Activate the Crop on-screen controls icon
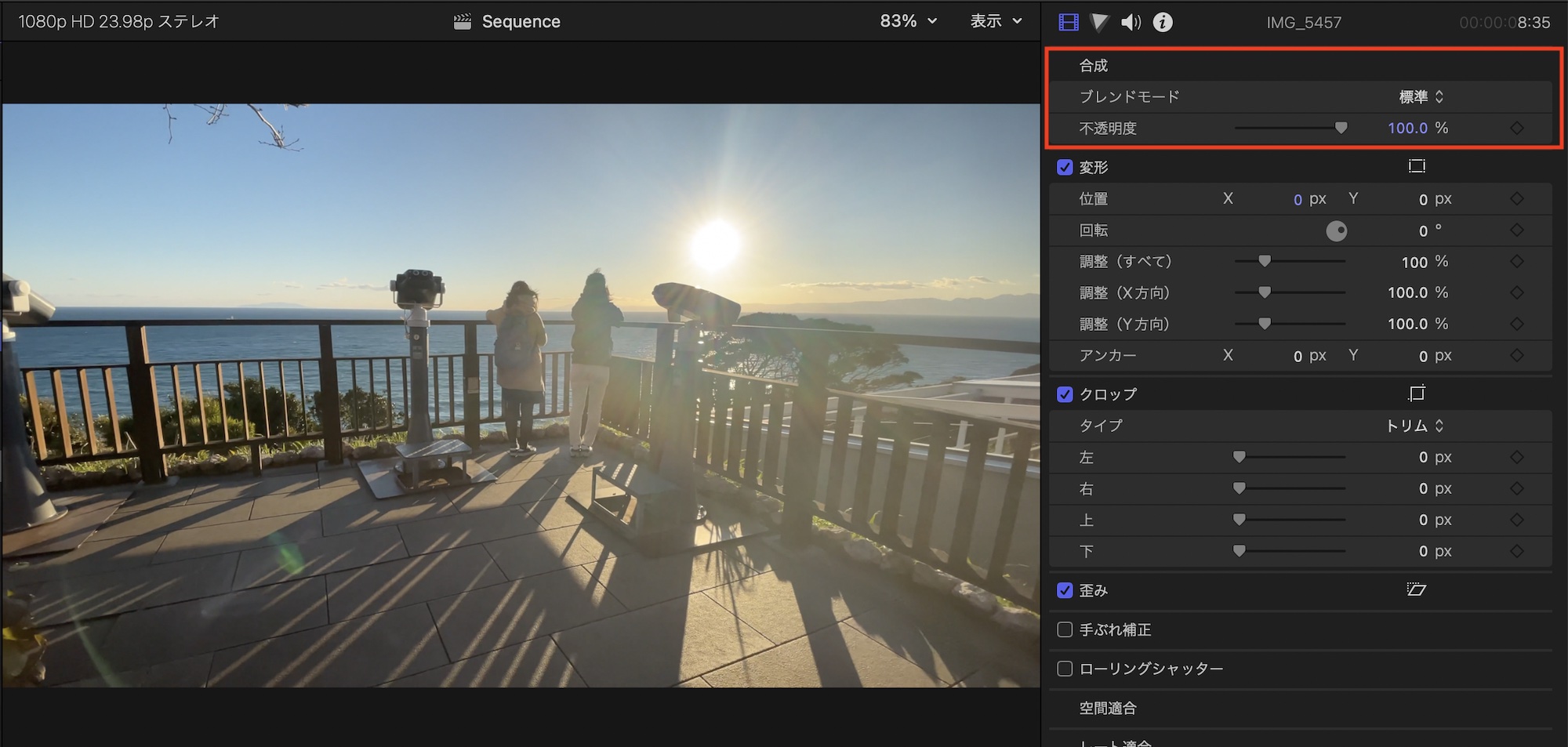This screenshot has width=1568, height=747. tap(1417, 393)
